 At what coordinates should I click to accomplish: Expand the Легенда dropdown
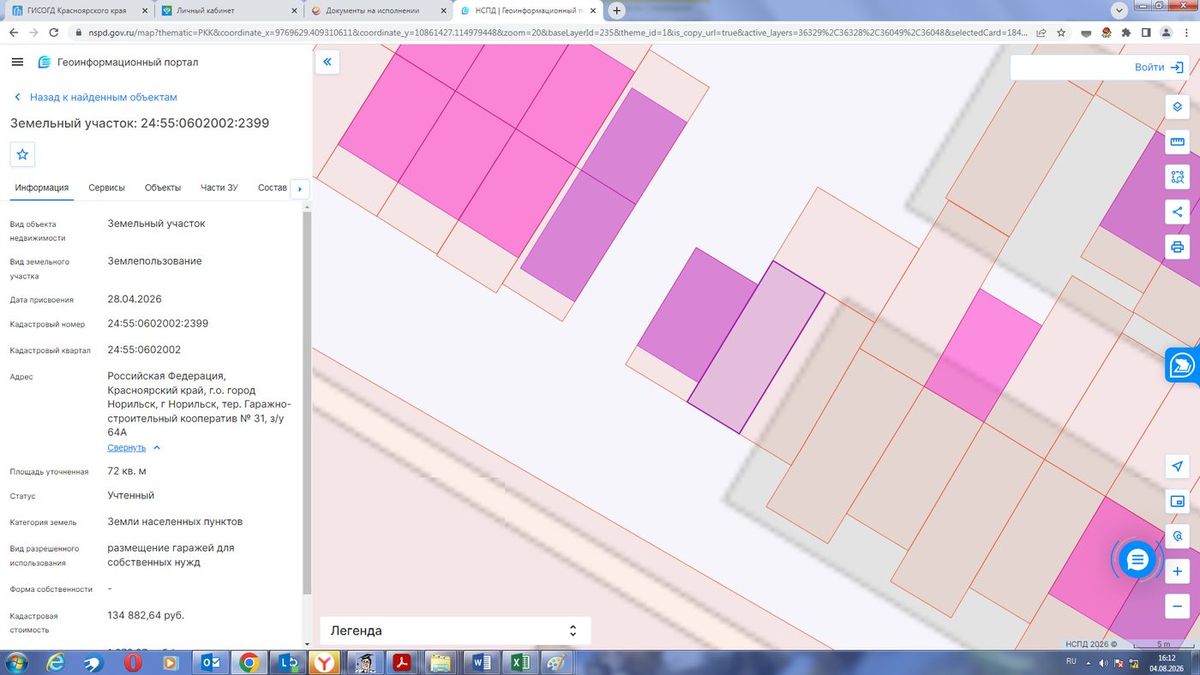coord(455,631)
